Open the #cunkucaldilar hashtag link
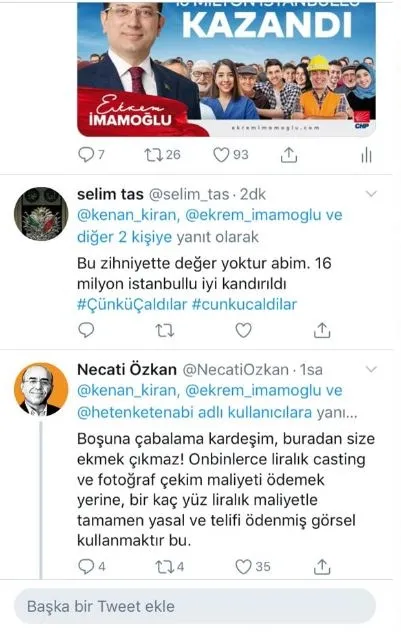The height and width of the screenshot is (632, 401). pos(244,304)
